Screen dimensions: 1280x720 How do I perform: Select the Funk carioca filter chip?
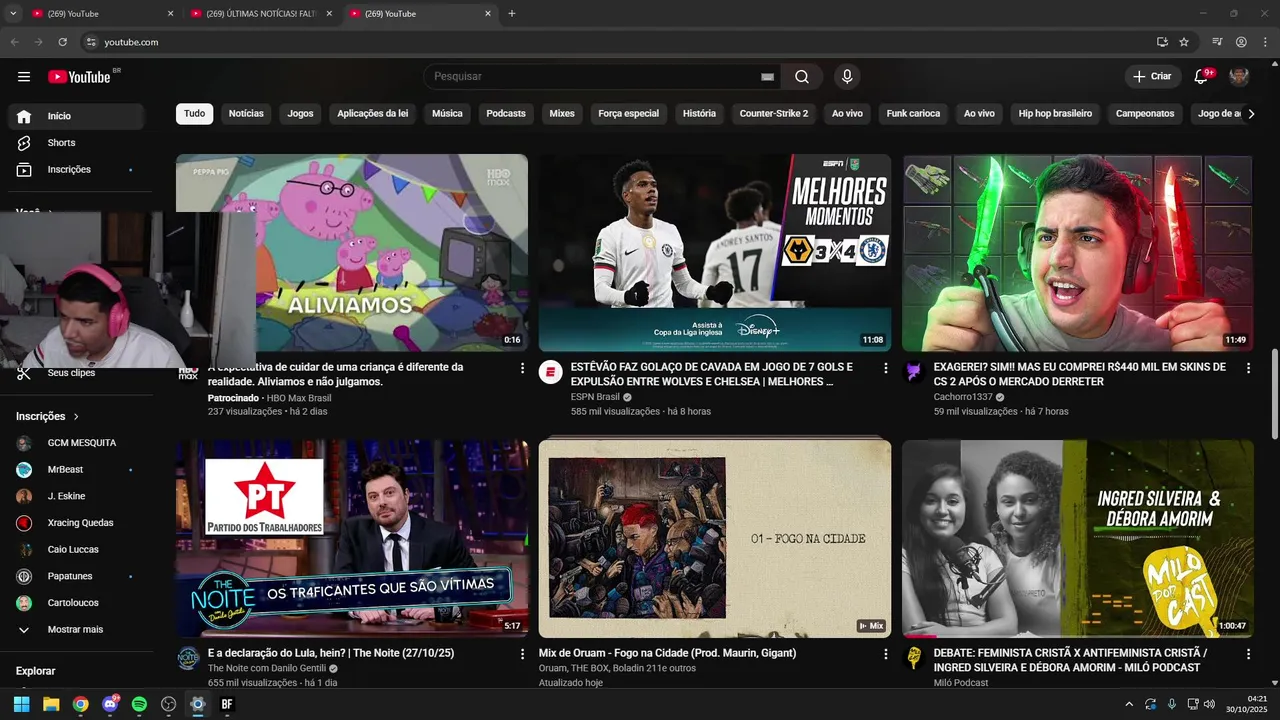point(913,114)
